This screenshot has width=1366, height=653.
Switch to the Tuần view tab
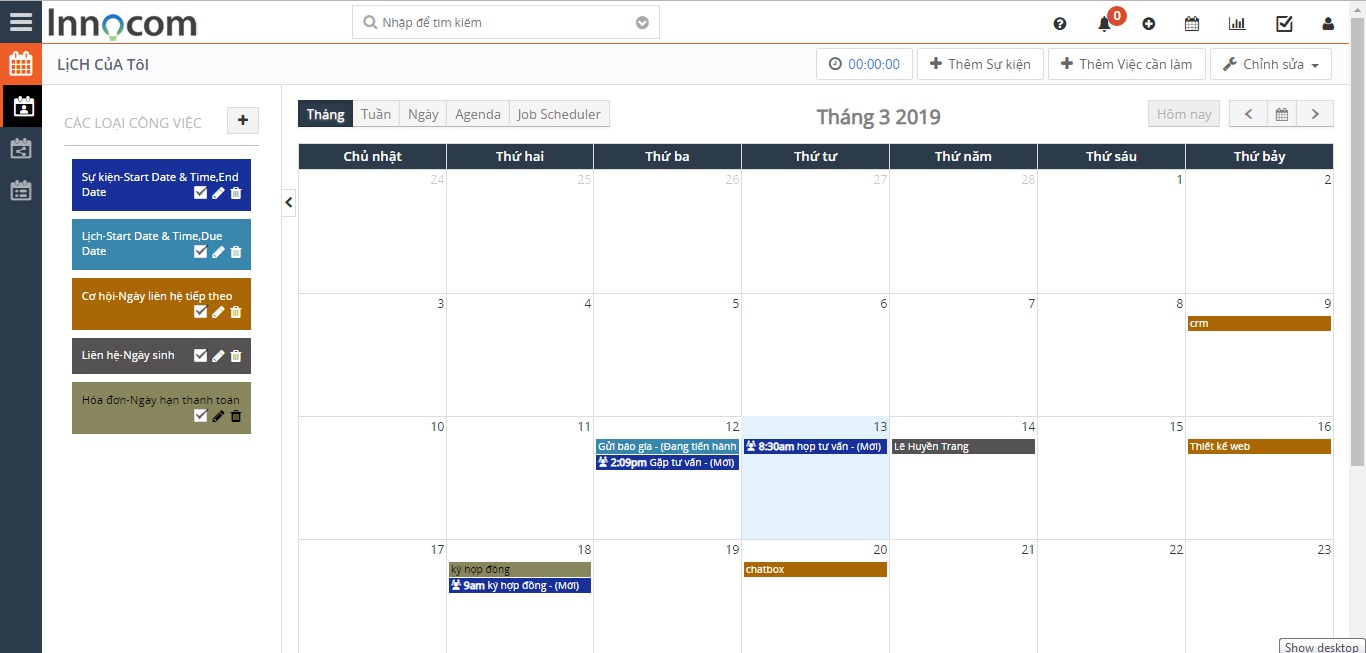376,114
